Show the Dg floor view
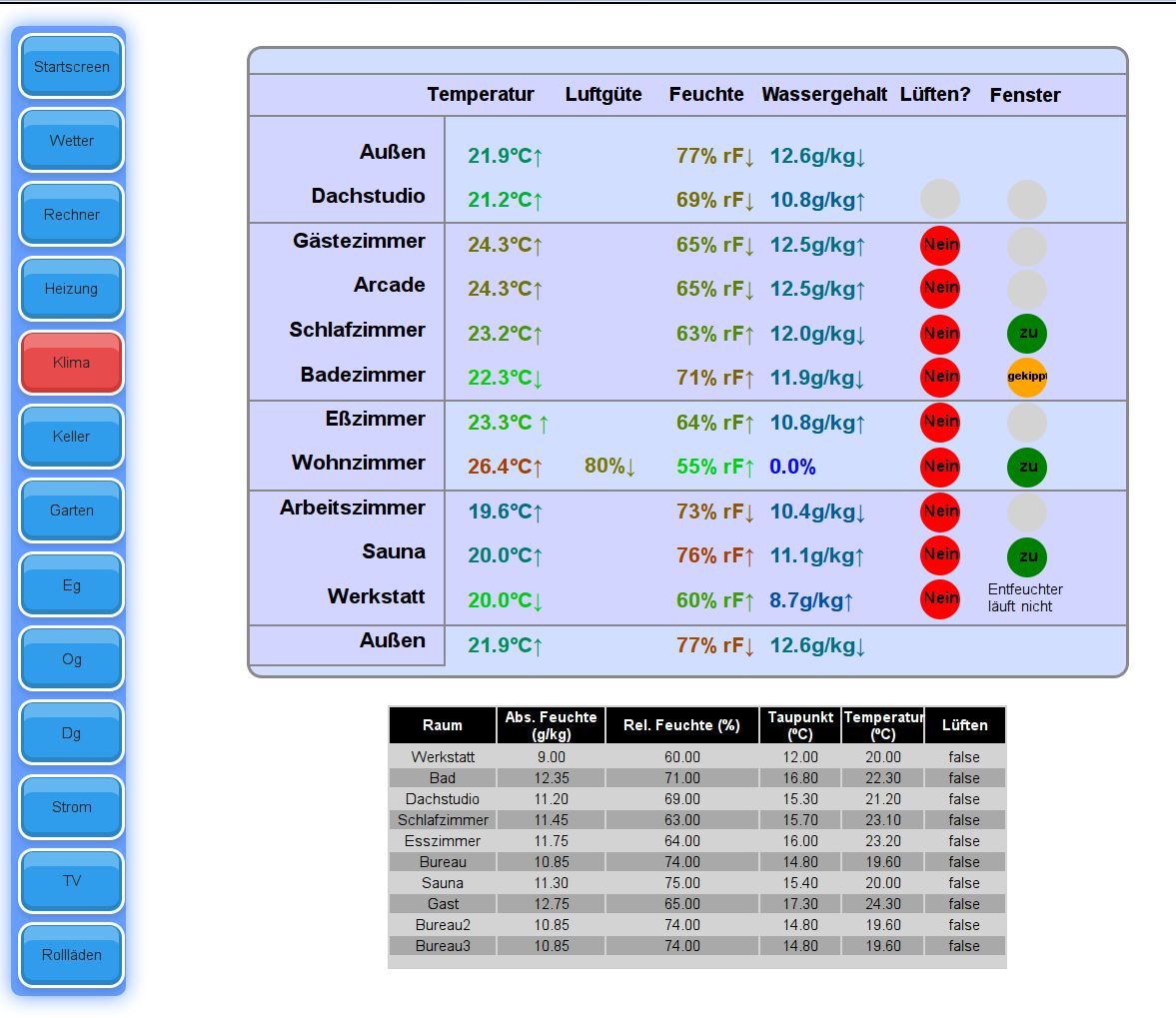The image size is (1176, 1018). (x=71, y=732)
